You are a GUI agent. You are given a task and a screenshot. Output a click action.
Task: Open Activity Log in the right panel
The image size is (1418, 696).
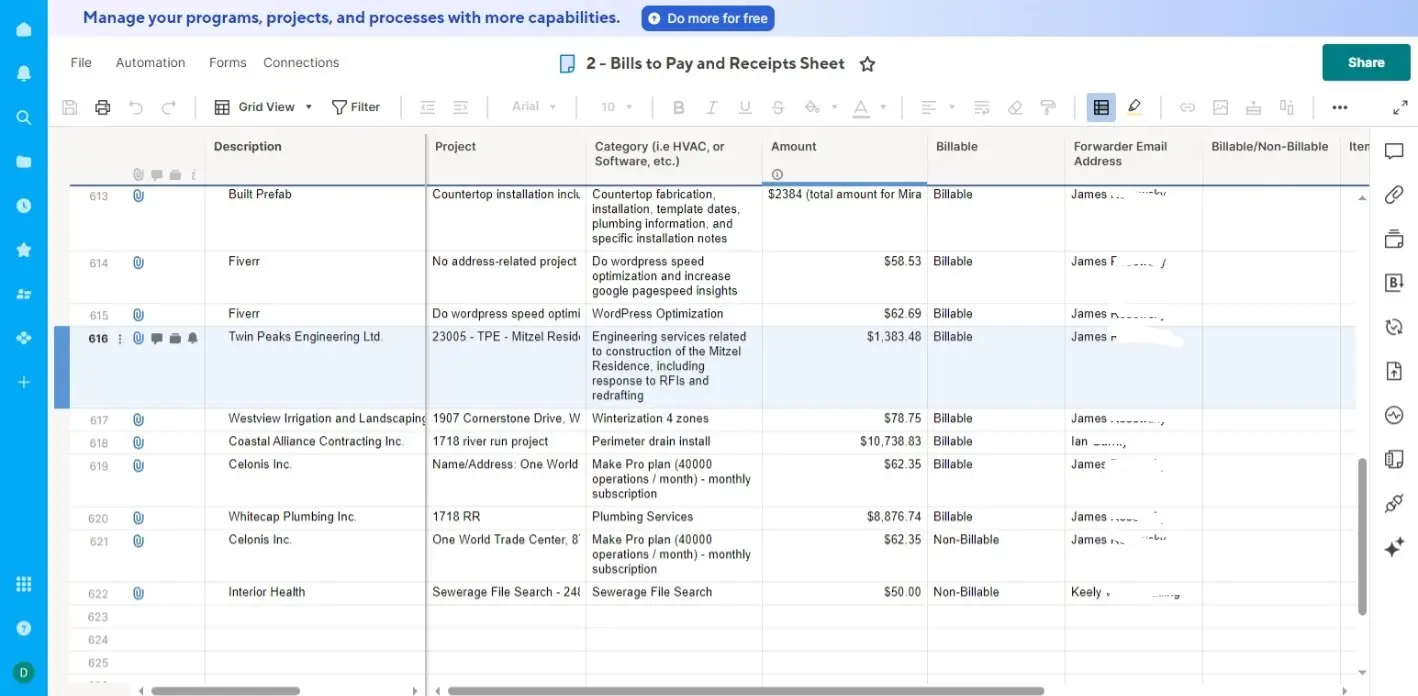pyautogui.click(x=1394, y=415)
